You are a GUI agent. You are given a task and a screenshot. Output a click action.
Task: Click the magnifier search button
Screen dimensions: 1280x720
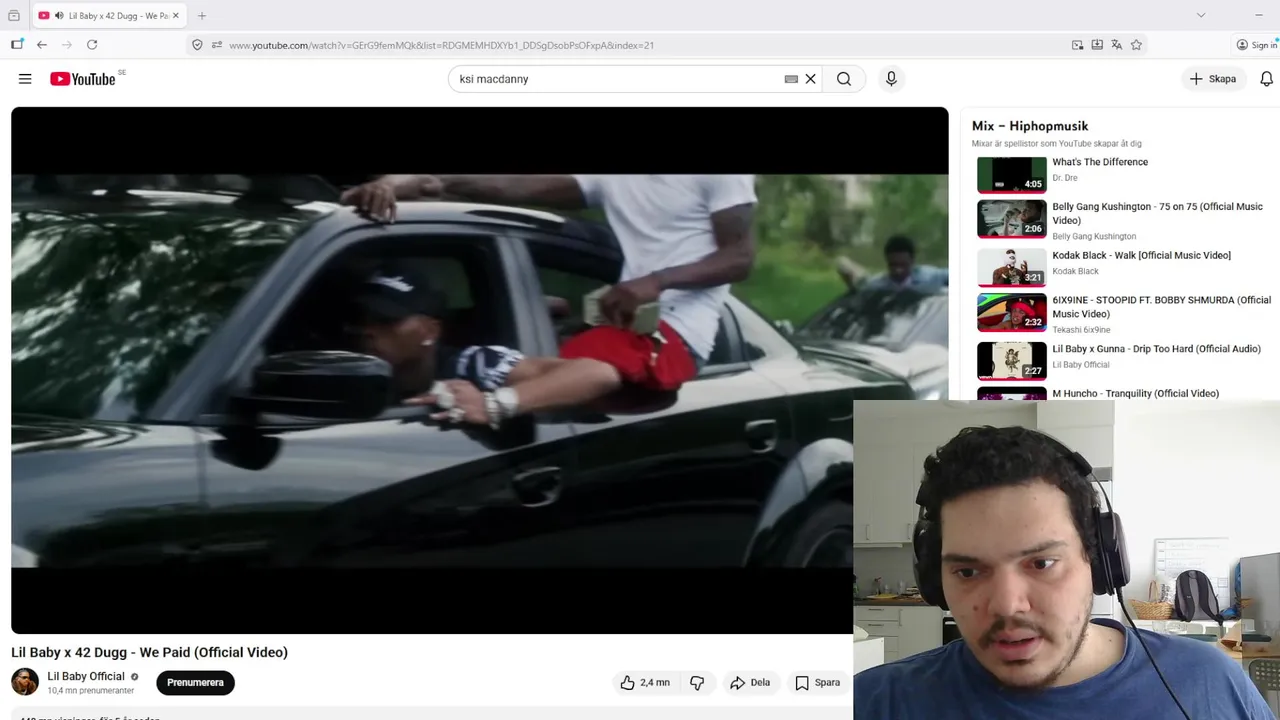tap(844, 79)
